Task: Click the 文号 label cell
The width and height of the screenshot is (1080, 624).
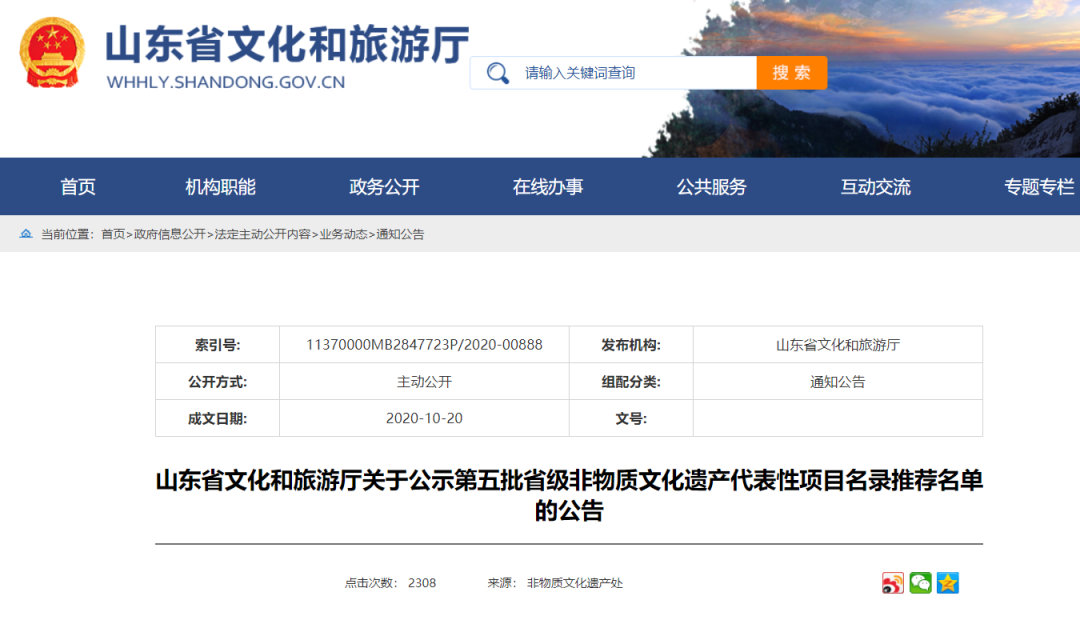Action: pyautogui.click(x=631, y=418)
